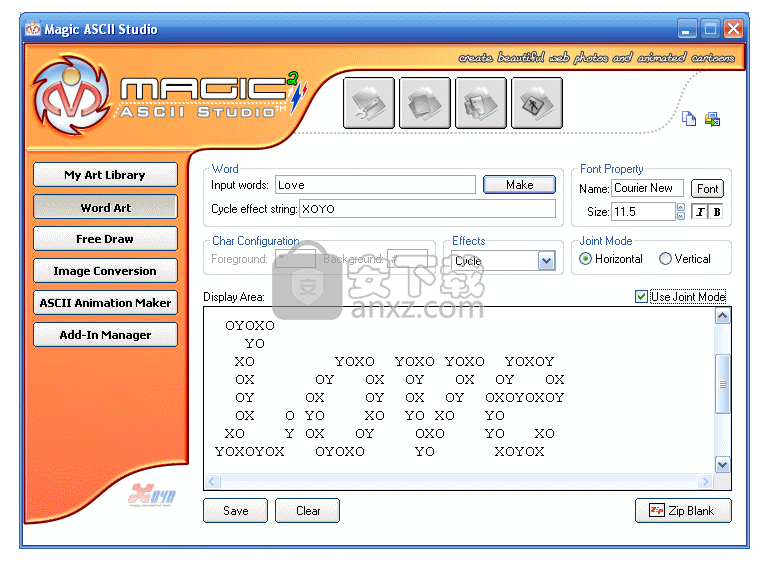Open Free Draw section
761x563 pixels.
coord(105,239)
